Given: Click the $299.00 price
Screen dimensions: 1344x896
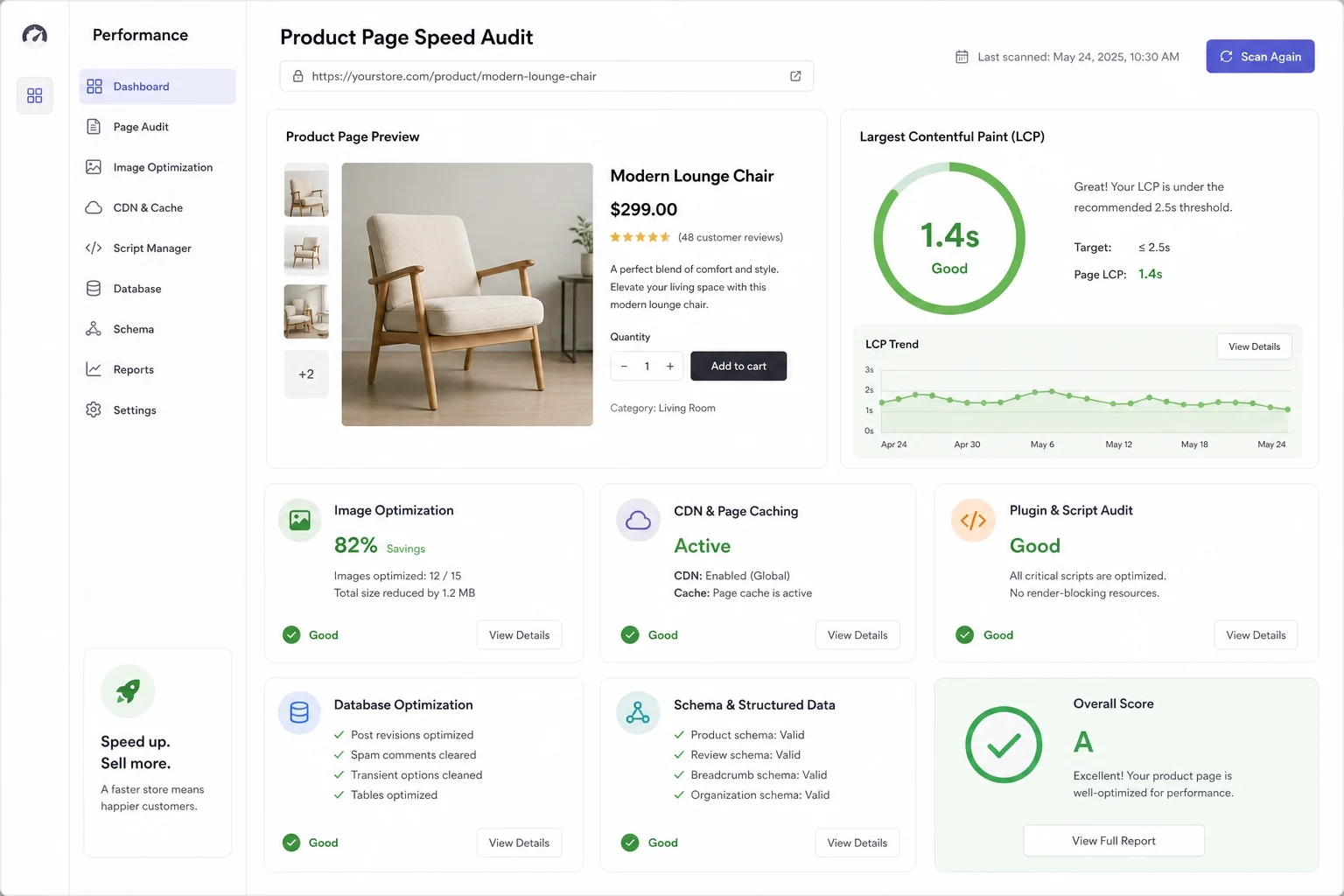Looking at the screenshot, I should pyautogui.click(x=644, y=209).
